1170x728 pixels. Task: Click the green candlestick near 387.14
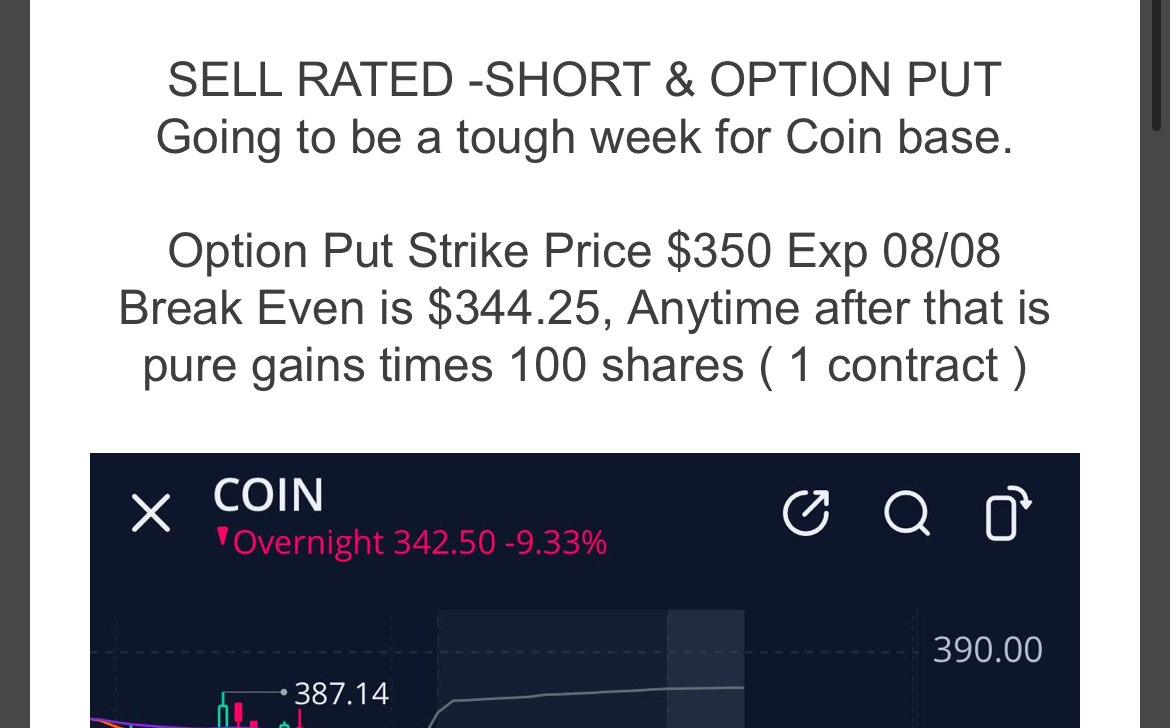223,710
